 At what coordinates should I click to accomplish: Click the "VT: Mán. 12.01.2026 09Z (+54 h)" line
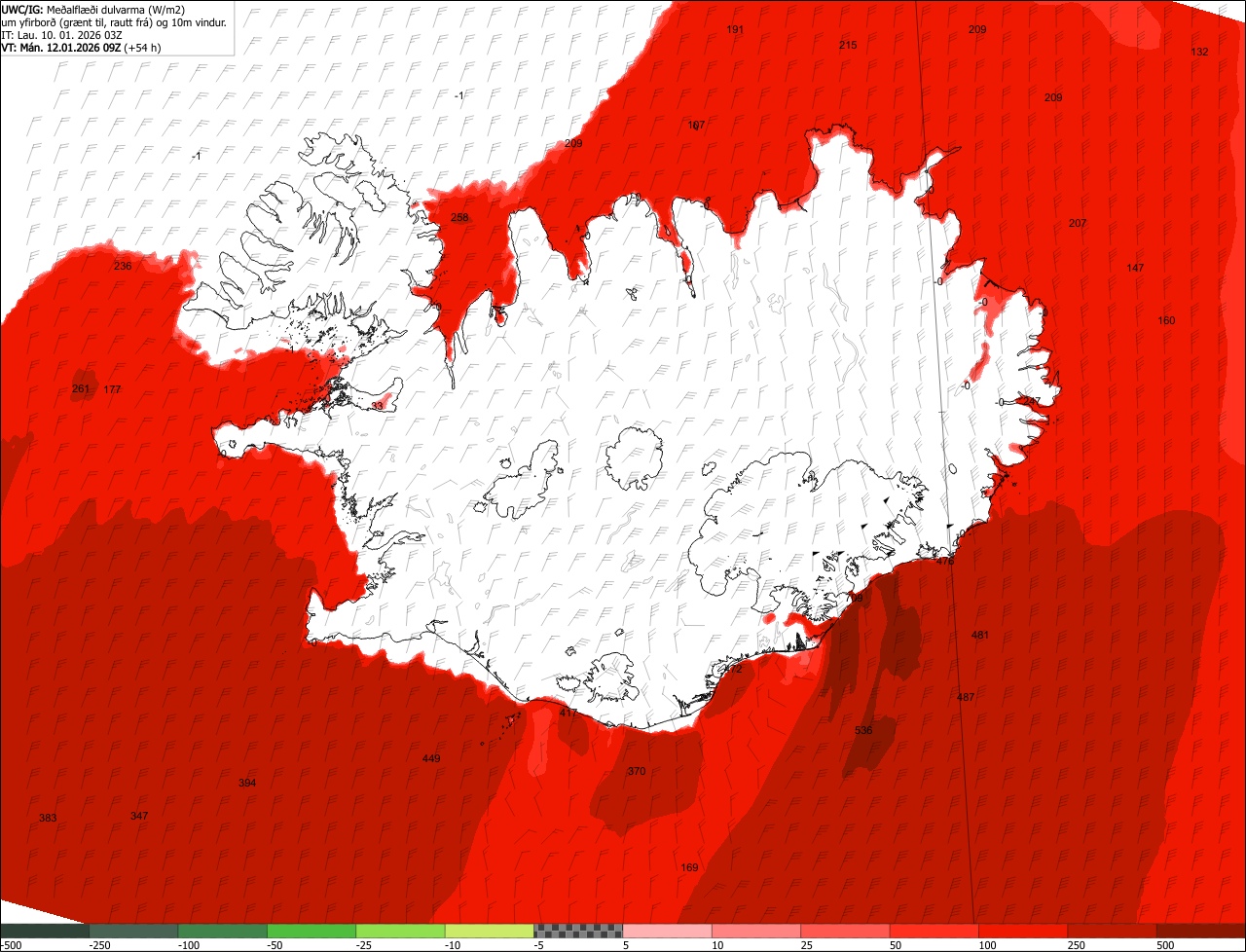[x=82, y=48]
